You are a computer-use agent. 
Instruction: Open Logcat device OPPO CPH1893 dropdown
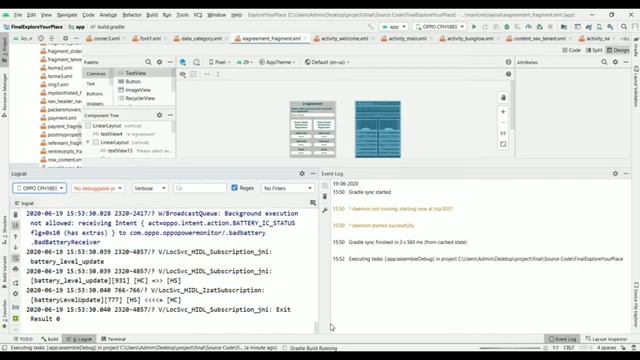point(40,188)
